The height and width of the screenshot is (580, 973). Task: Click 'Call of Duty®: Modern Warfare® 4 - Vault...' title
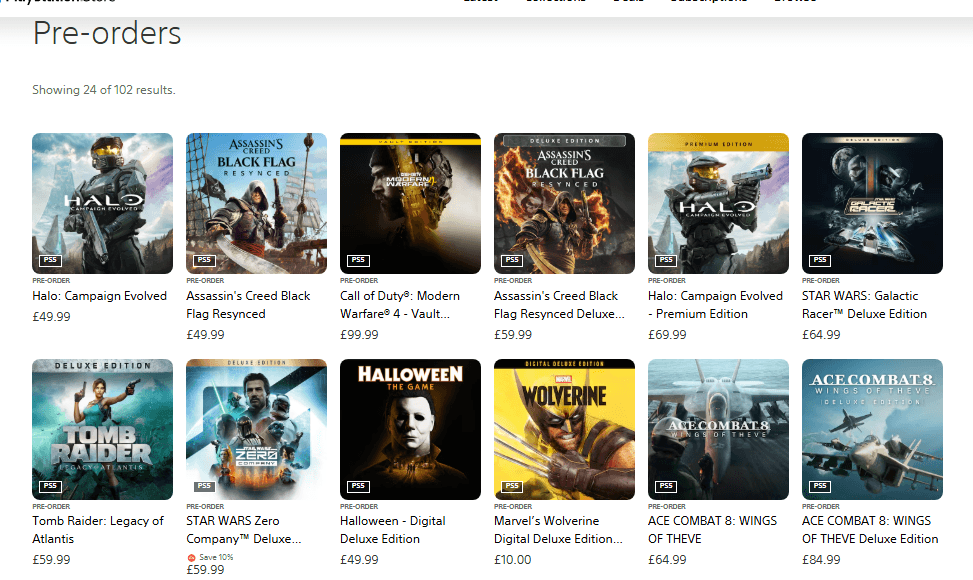(x=400, y=305)
